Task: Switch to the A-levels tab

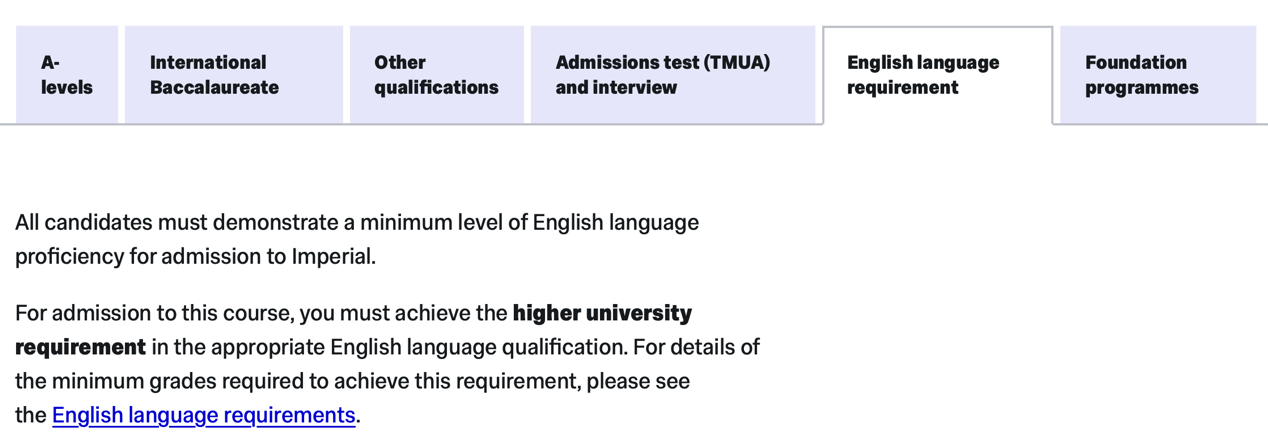Action: [66, 75]
